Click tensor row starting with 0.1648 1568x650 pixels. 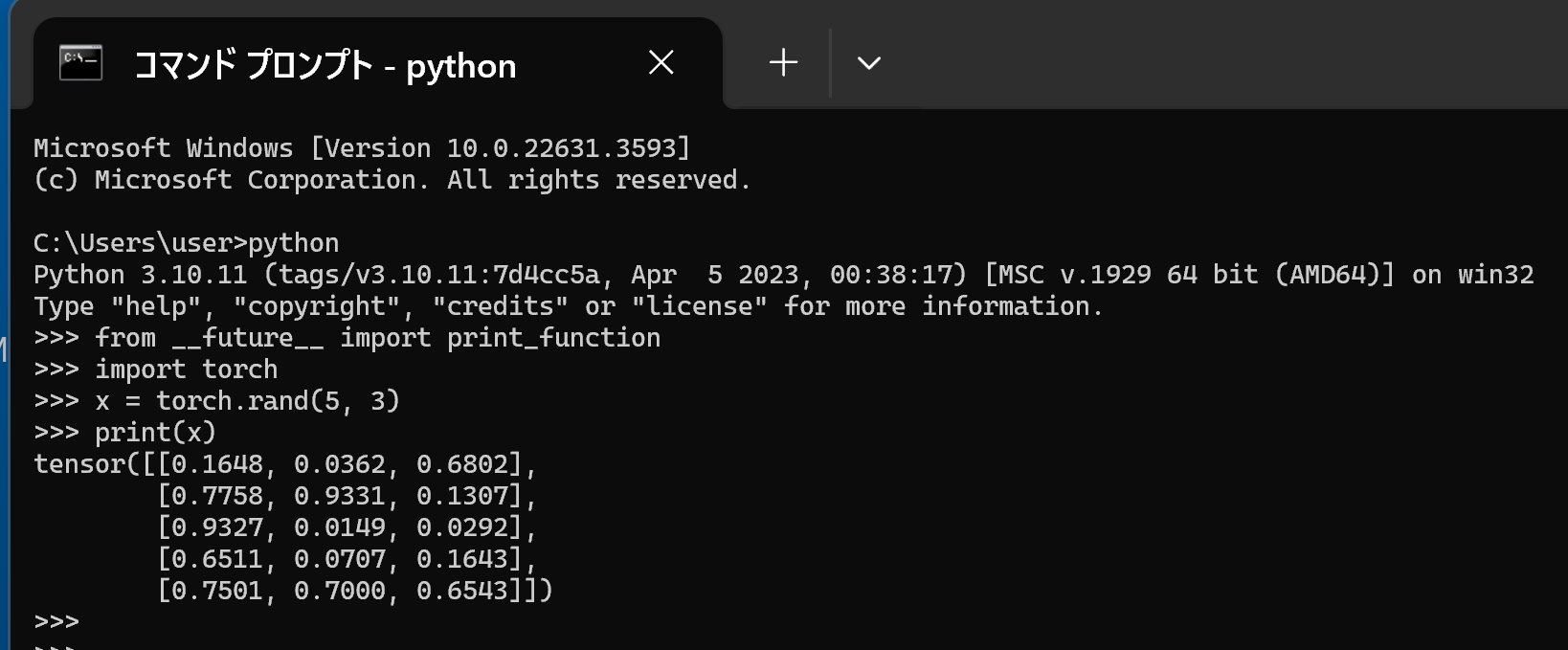[285, 464]
